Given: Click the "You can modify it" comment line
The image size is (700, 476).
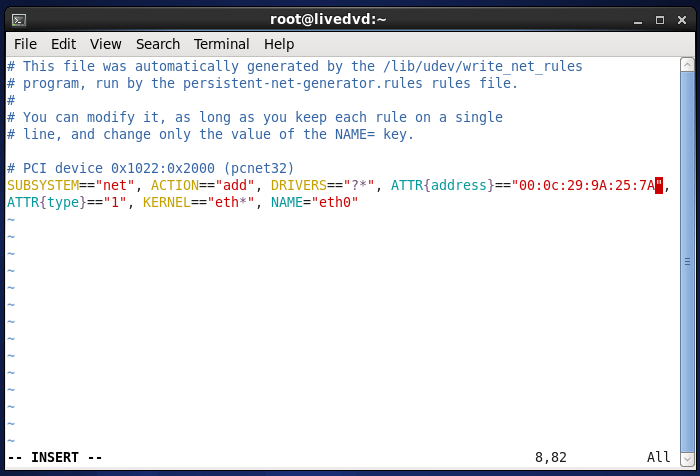Looking at the screenshot, I should [x=255, y=117].
